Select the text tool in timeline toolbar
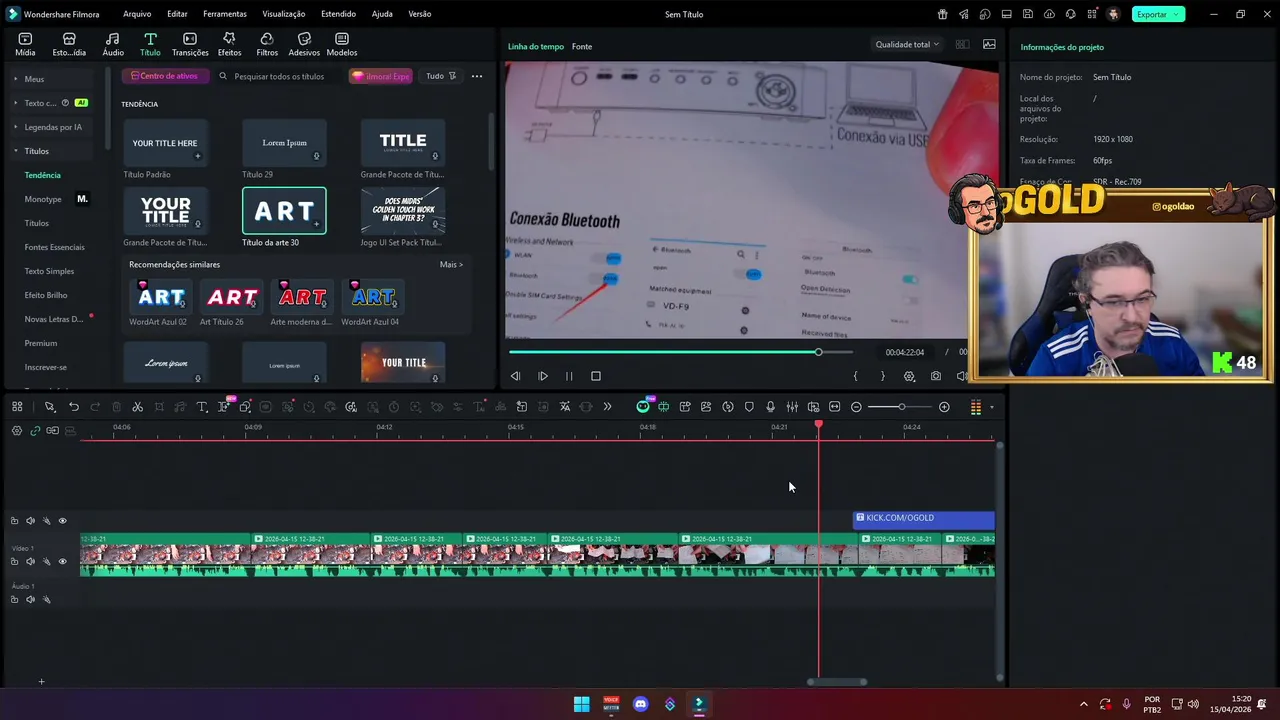The width and height of the screenshot is (1280, 720). [x=202, y=407]
